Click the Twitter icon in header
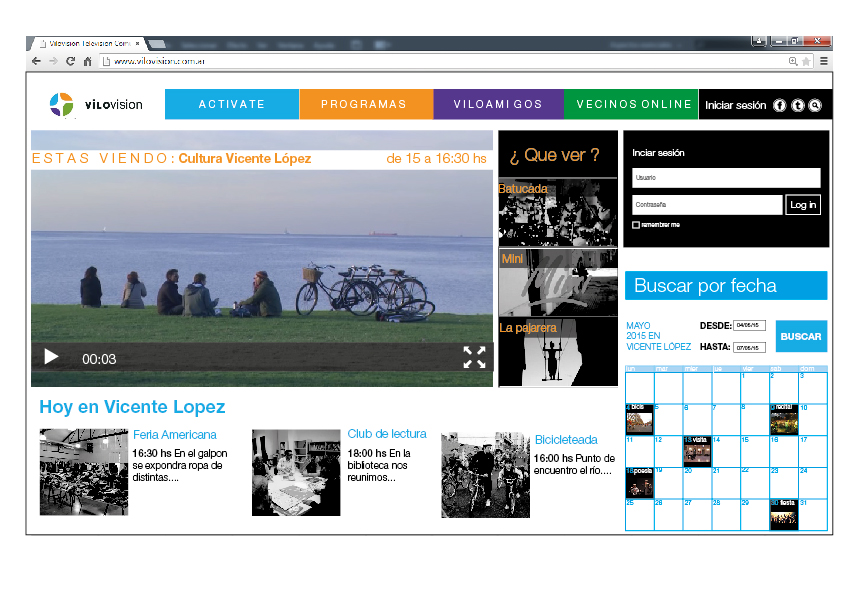The height and width of the screenshot is (596, 842). [x=798, y=105]
